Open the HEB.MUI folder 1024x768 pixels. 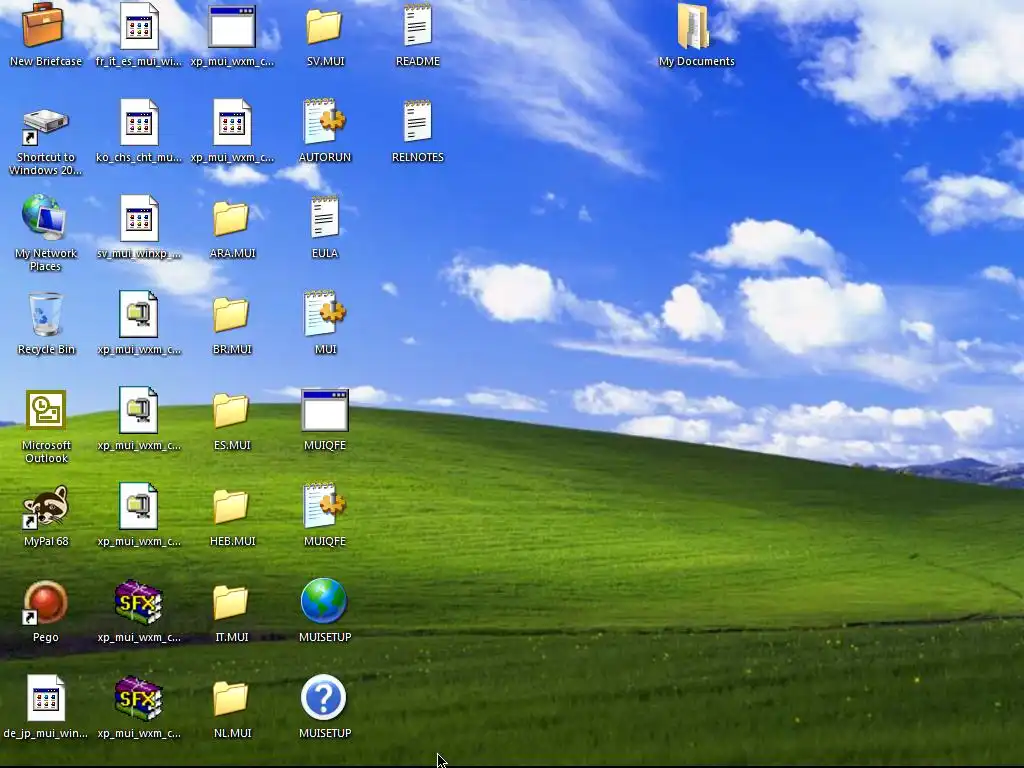[x=231, y=506]
